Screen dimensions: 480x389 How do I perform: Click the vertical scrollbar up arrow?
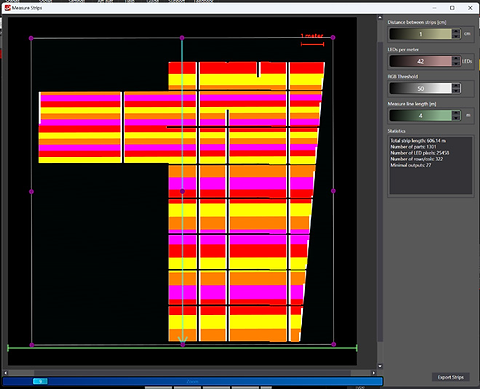tap(380, 17)
